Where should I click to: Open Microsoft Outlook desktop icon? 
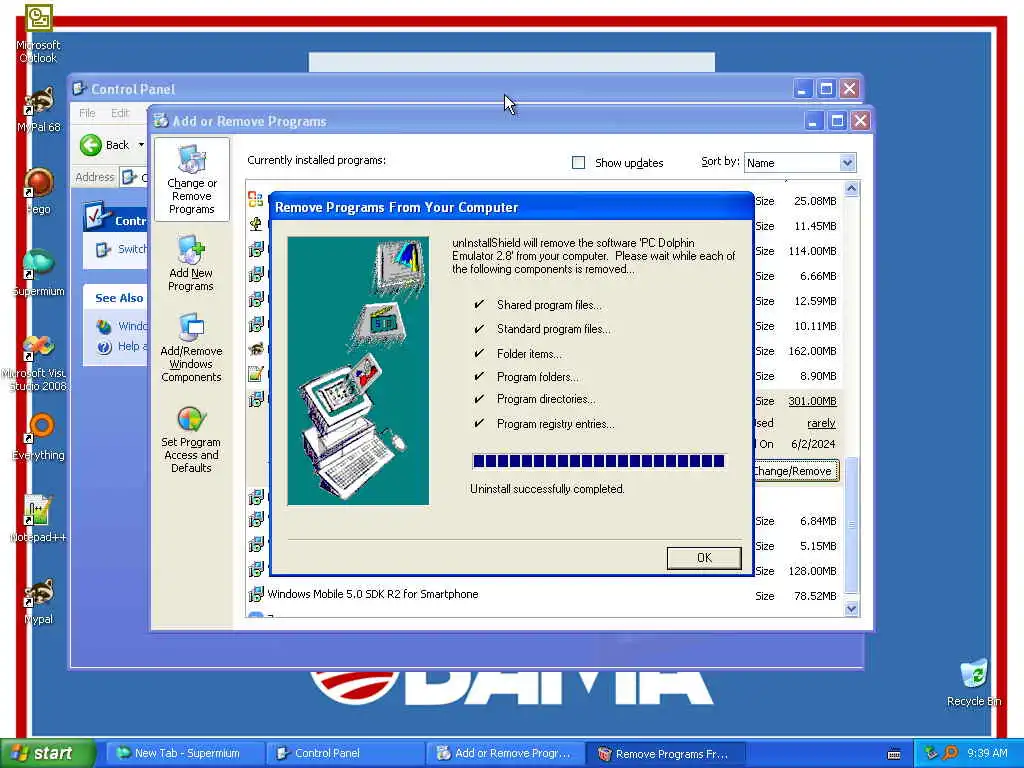coord(39,34)
